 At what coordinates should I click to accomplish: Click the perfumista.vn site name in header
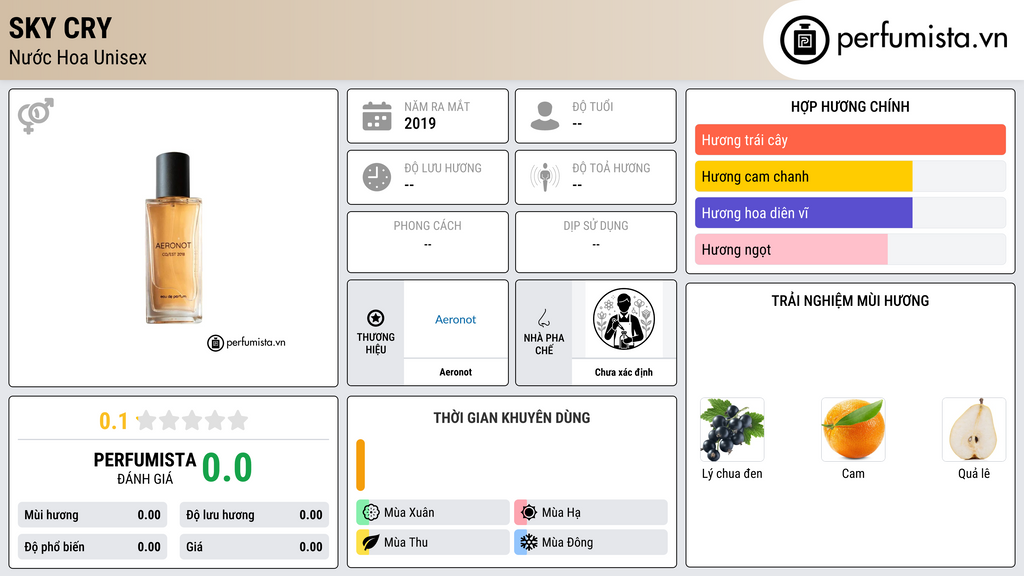922,38
